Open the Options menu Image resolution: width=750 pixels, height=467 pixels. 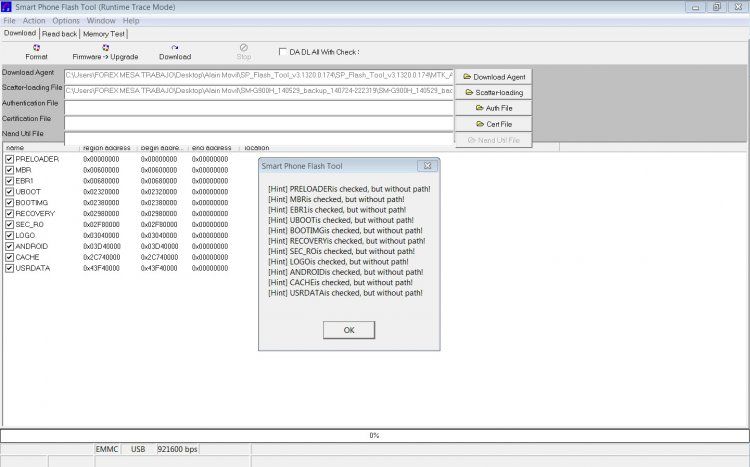pos(66,21)
